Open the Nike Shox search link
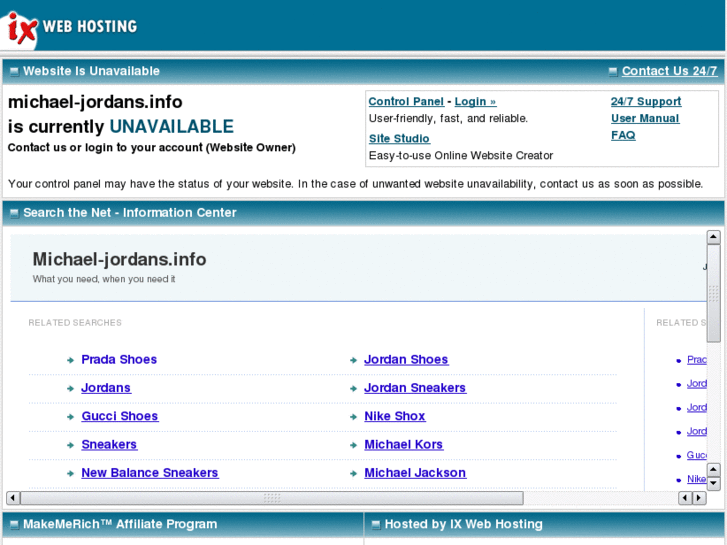 395,416
